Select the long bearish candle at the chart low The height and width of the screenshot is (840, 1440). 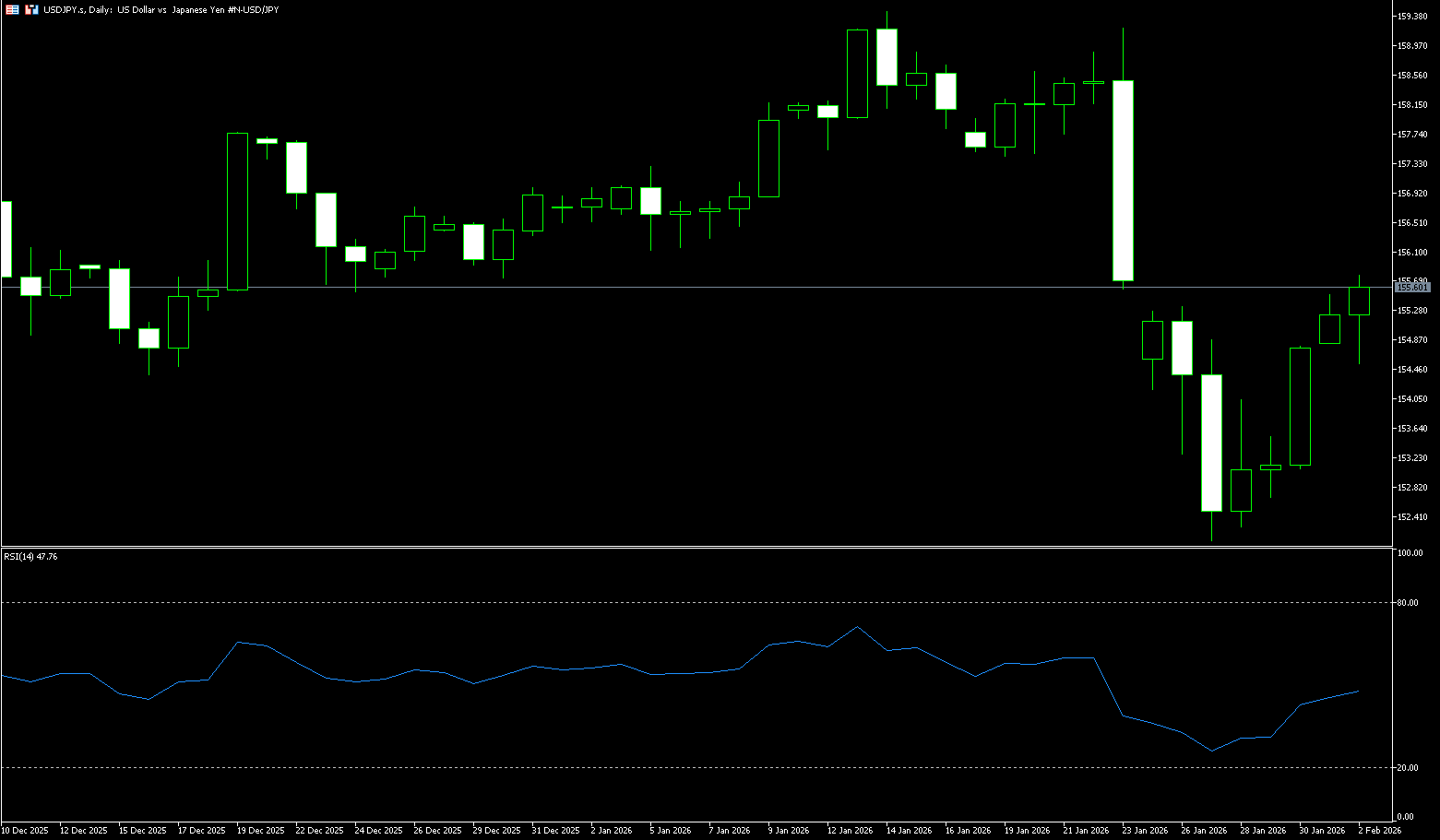click(x=1211, y=443)
